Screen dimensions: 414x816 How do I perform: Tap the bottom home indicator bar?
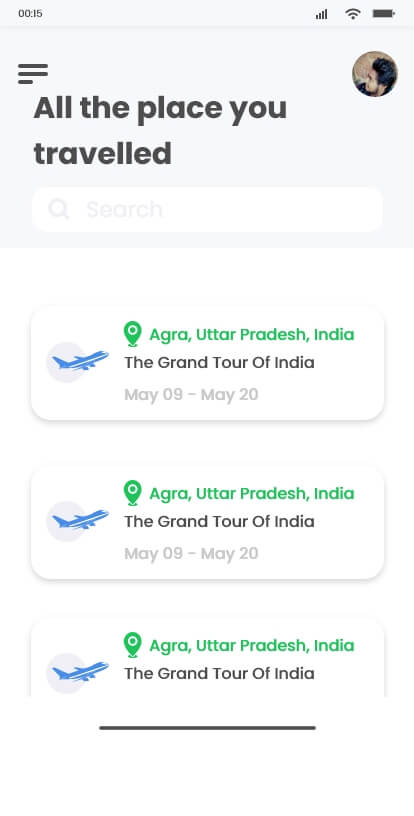tap(208, 728)
